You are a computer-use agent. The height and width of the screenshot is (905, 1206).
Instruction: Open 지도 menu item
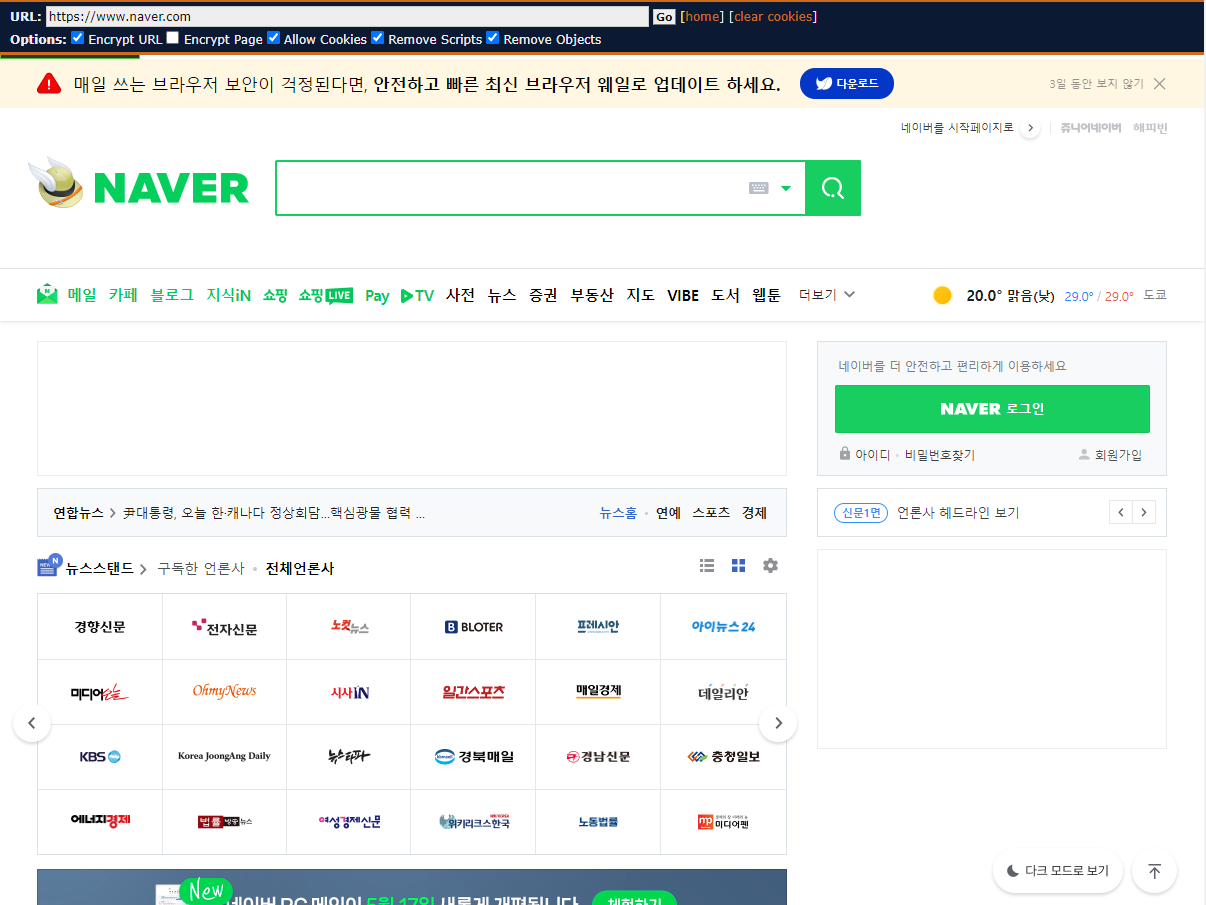(x=641, y=295)
